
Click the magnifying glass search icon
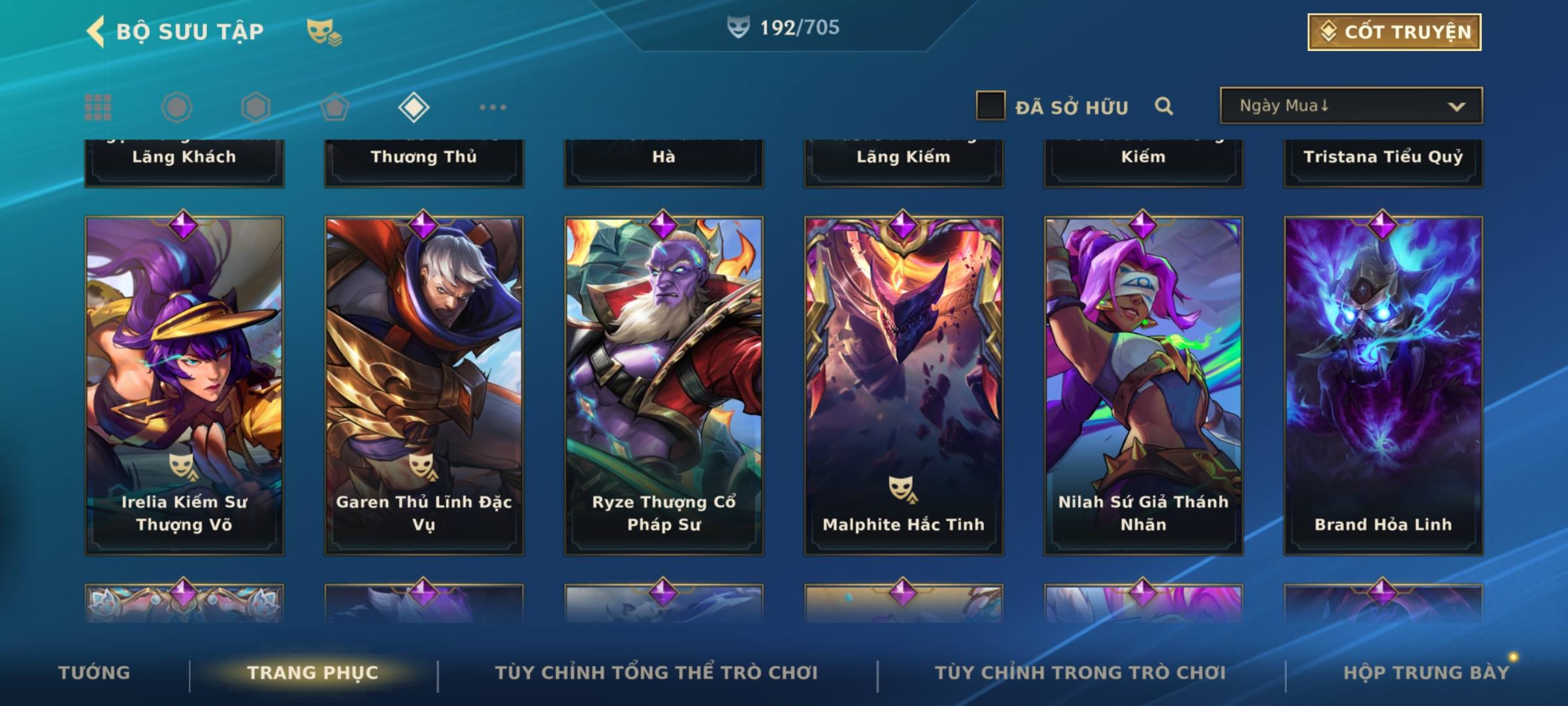(1164, 106)
